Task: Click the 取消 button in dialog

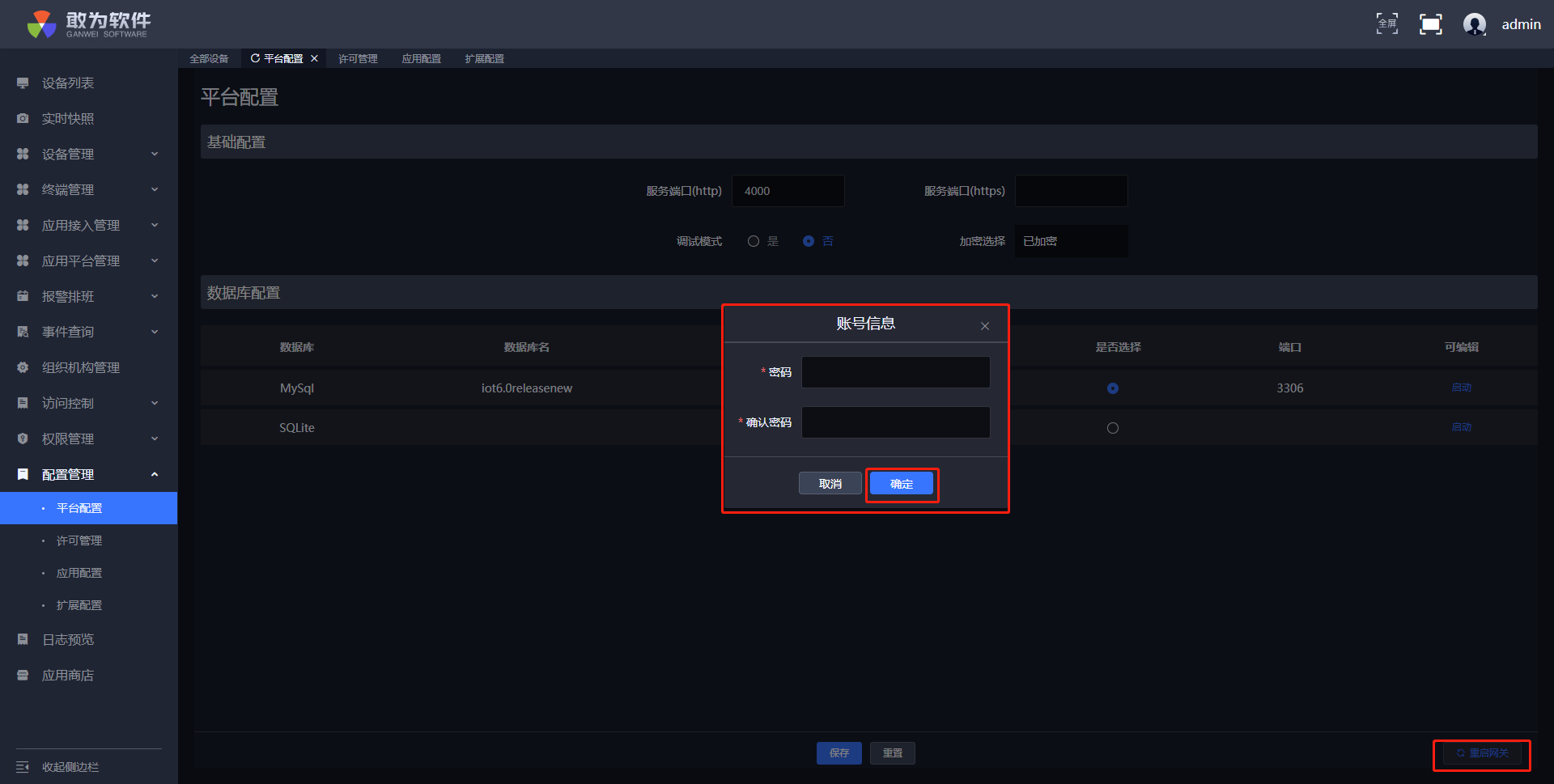Action: pyautogui.click(x=830, y=484)
